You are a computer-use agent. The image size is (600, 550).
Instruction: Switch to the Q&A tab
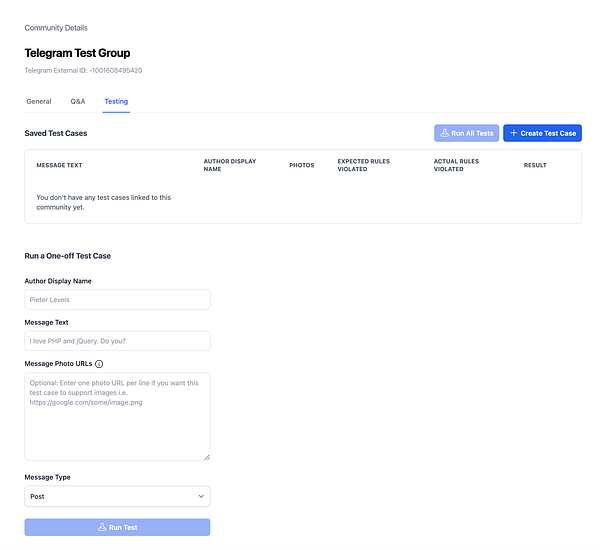(78, 101)
